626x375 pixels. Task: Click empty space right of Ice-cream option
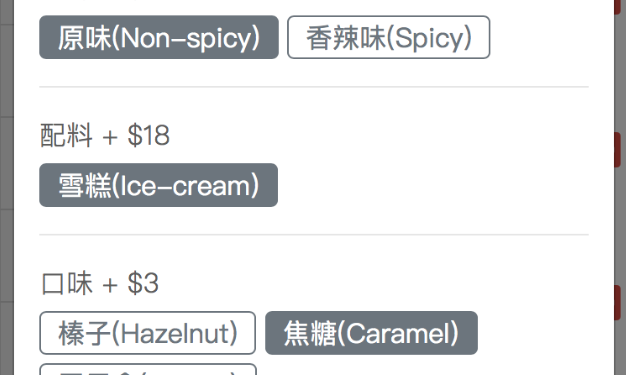[x=433, y=185]
